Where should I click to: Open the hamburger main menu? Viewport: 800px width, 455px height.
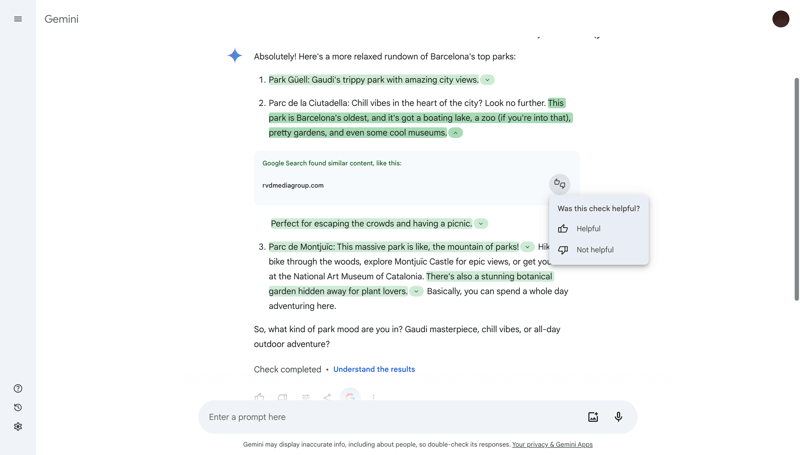[x=18, y=19]
